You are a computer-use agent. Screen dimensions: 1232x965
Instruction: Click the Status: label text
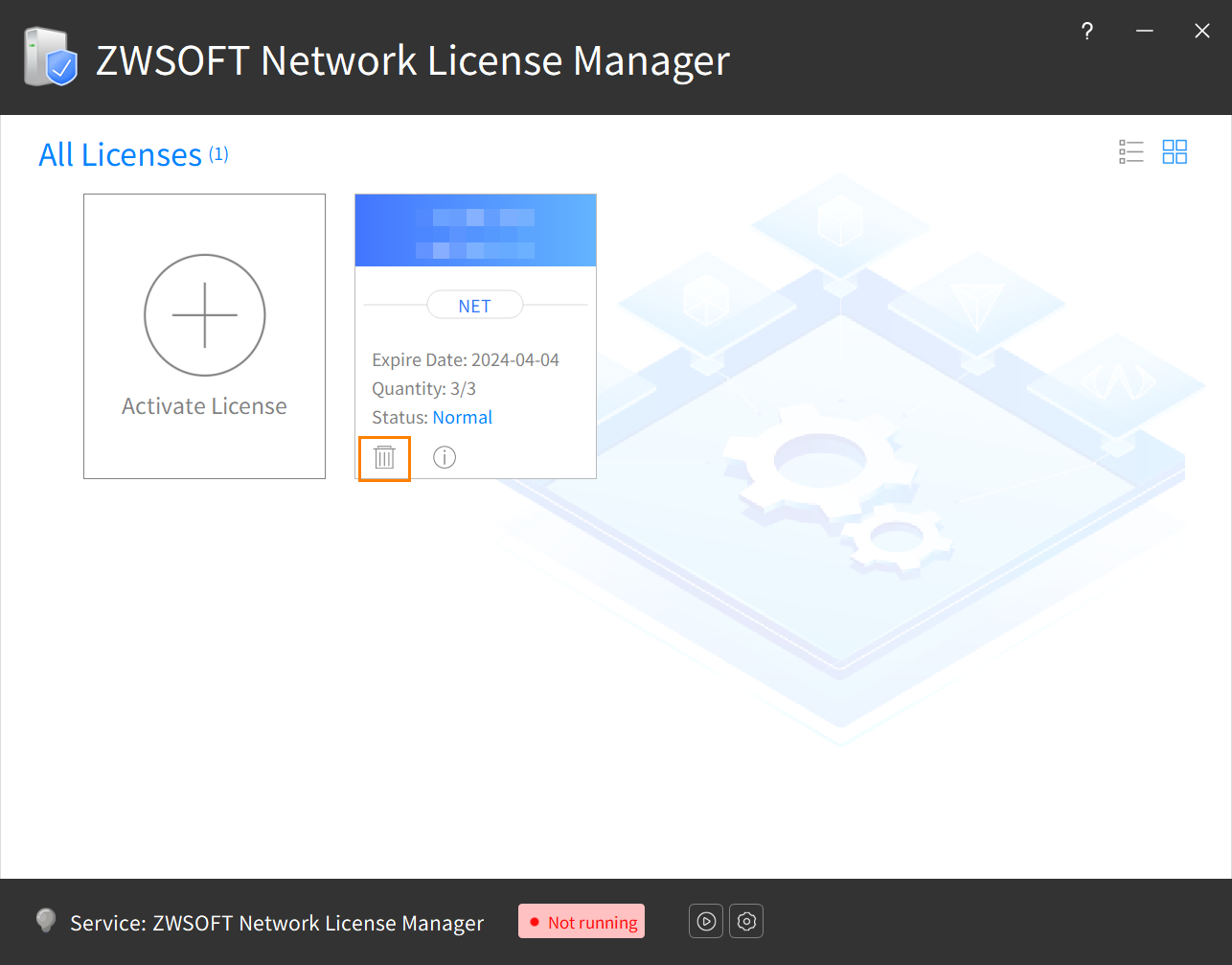399,418
